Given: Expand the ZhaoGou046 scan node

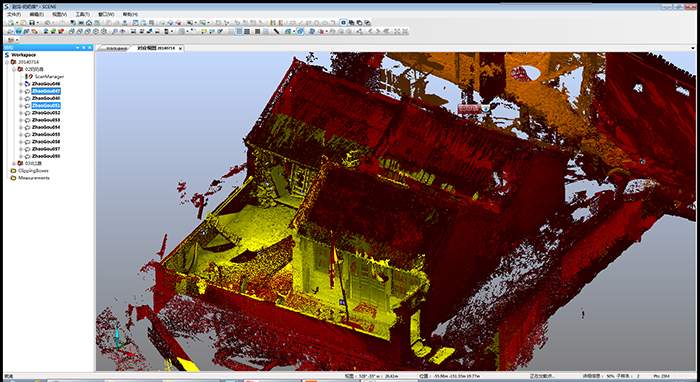Looking at the screenshot, I should (21, 84).
